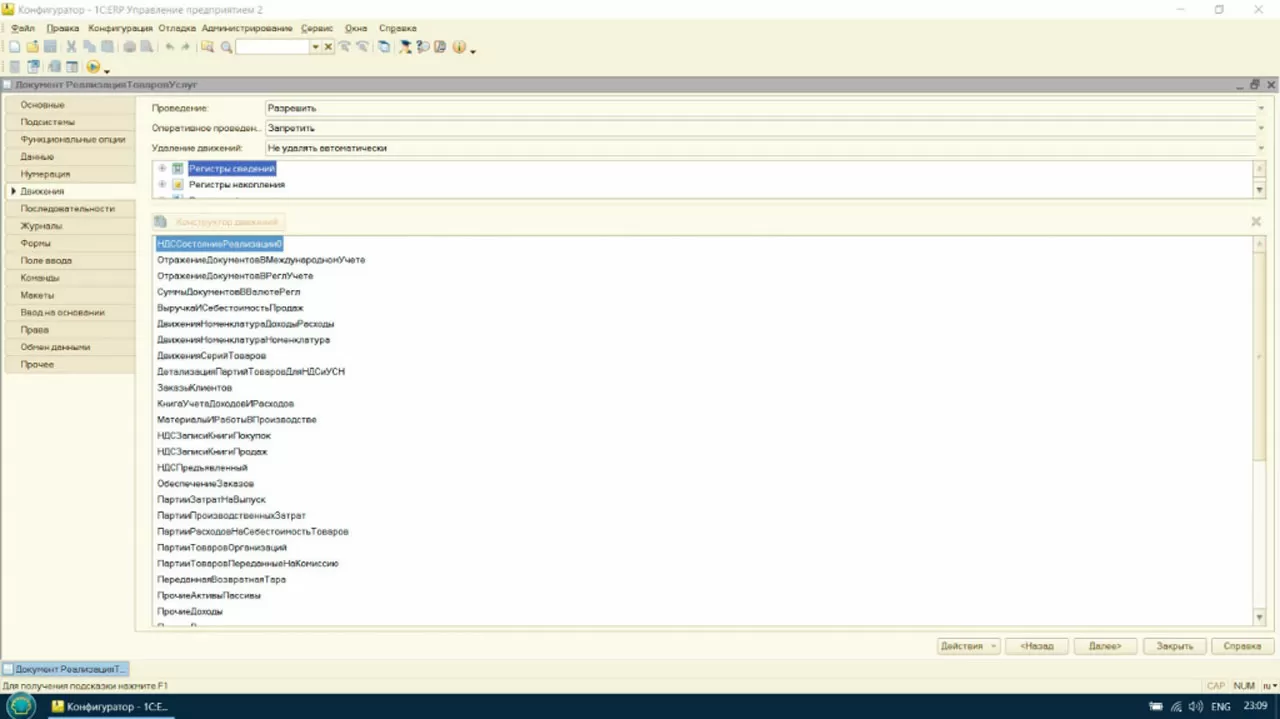Click the second icon on the second toolbar row
The image size is (1280, 719).
(x=33, y=66)
